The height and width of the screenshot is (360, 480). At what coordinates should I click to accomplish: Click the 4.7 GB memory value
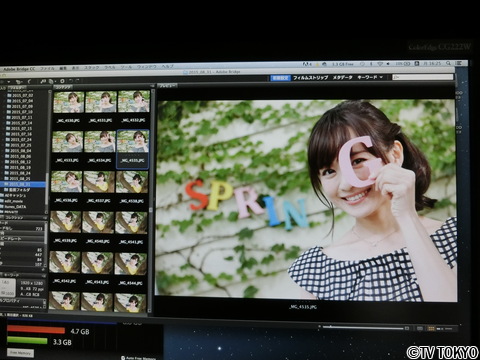(x=80, y=332)
